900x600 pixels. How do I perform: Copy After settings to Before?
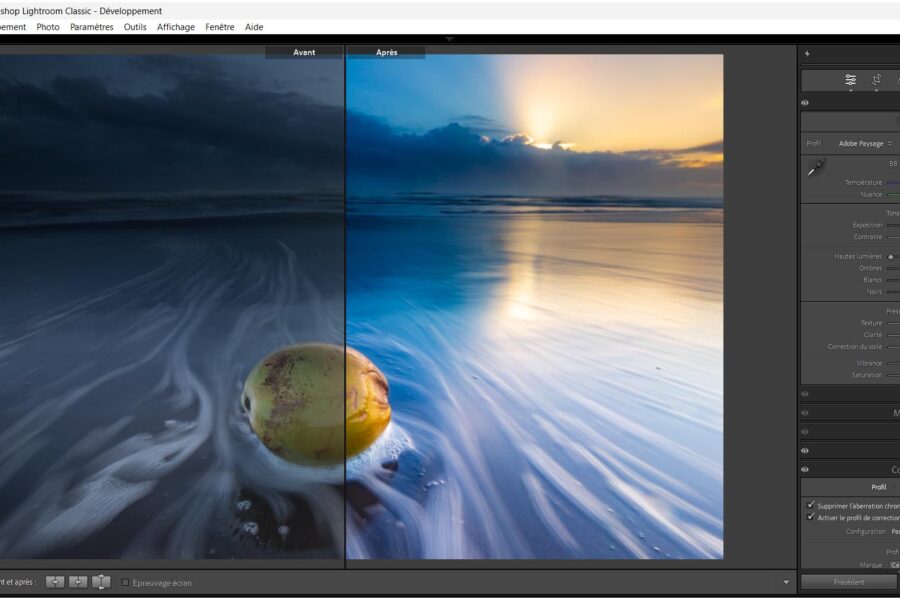tap(77, 582)
